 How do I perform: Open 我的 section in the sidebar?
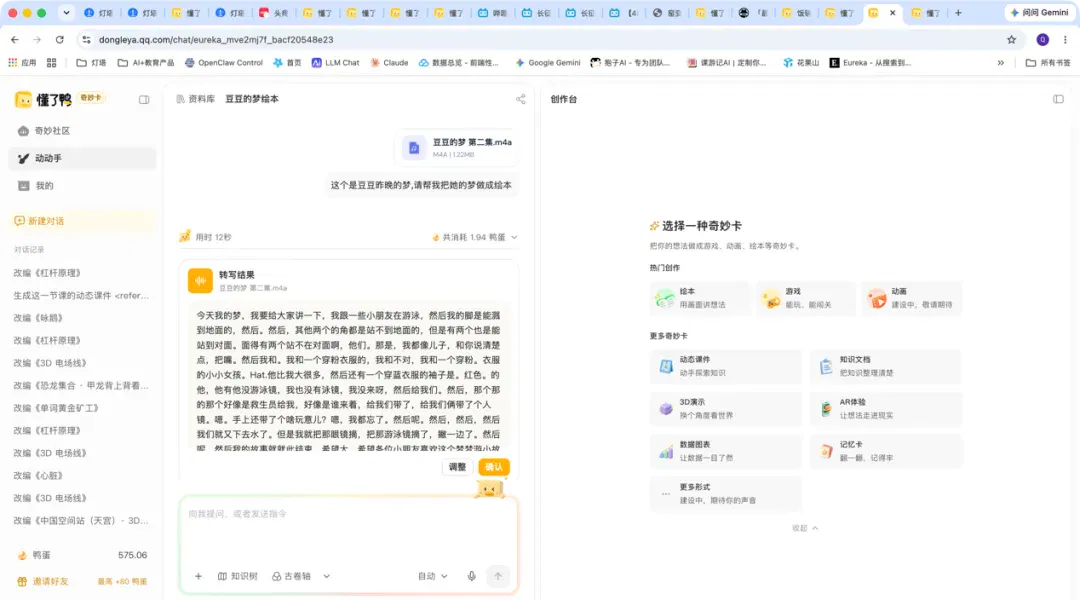[x=82, y=186]
